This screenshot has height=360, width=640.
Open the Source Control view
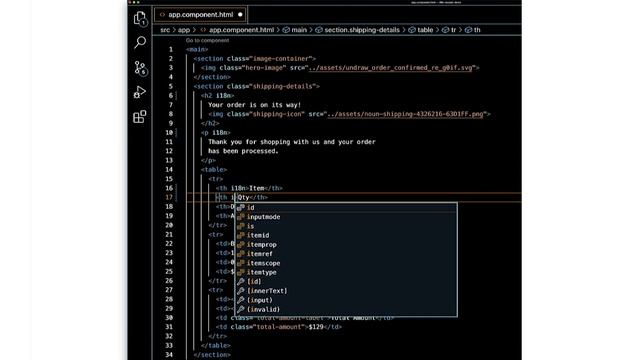[x=140, y=67]
